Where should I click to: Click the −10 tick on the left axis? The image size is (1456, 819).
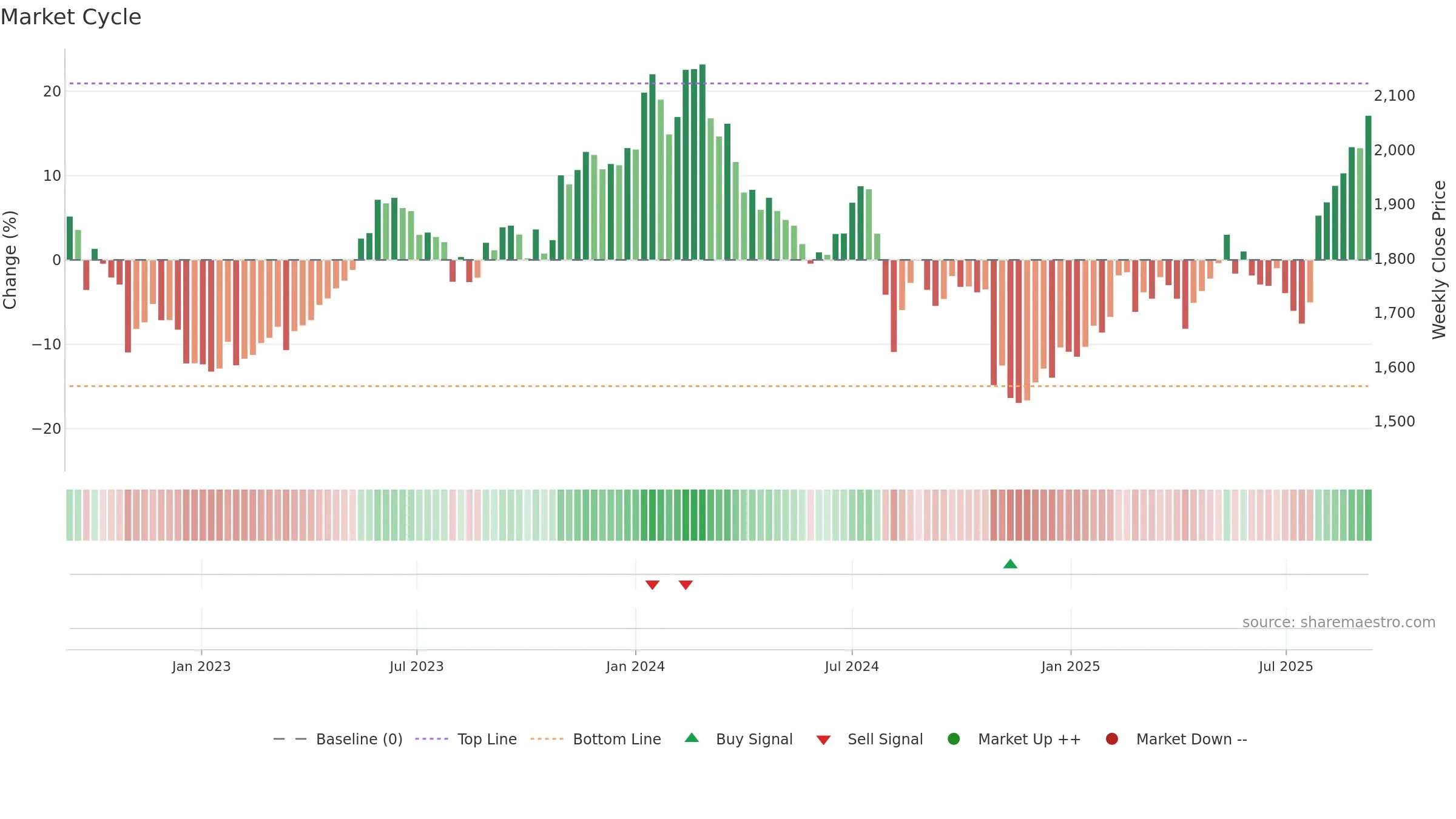(x=47, y=345)
